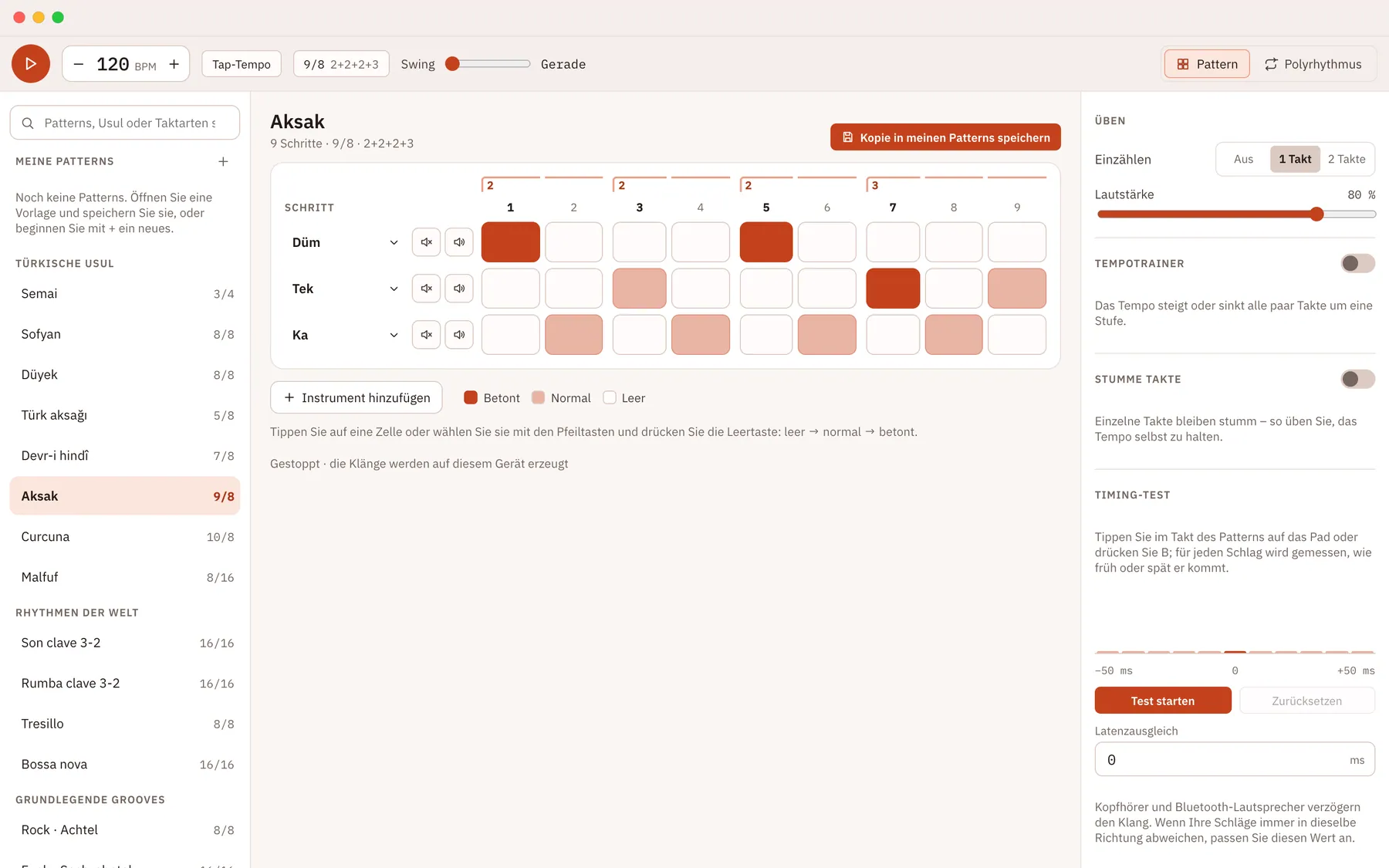Screen dimensions: 1389x868
Task: Switch to the Pattern tab
Action: [1207, 64]
